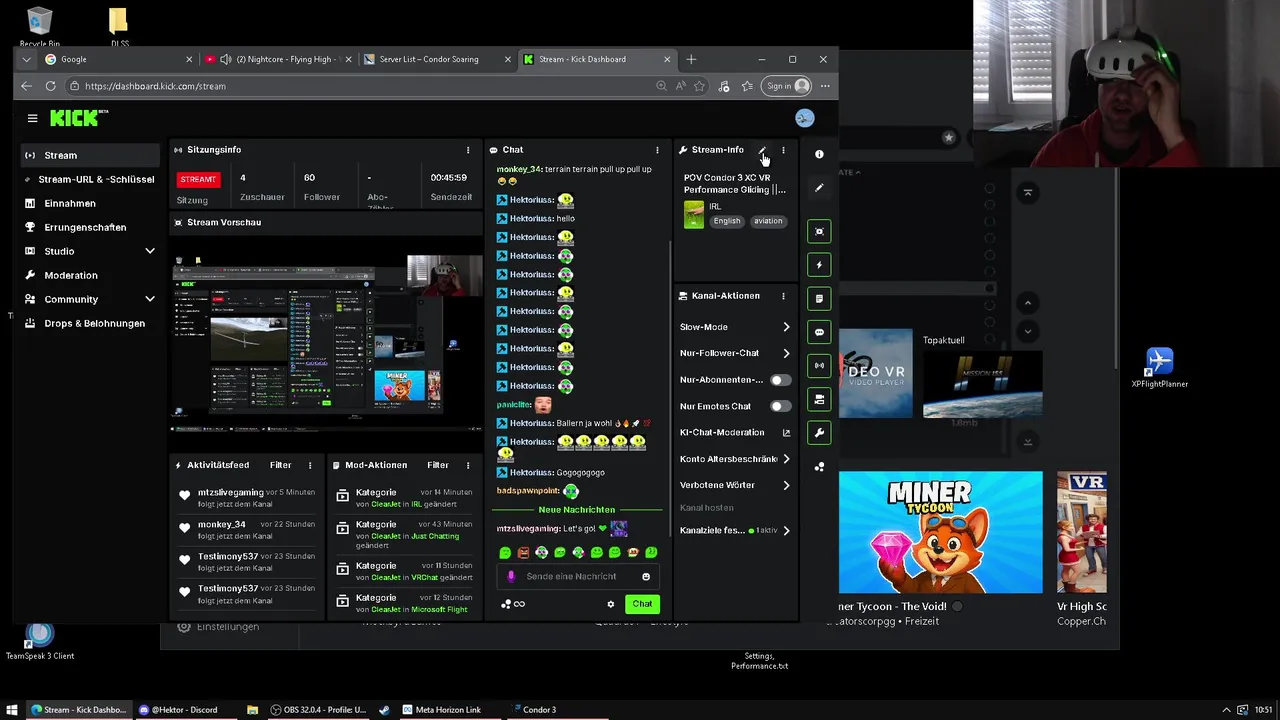This screenshot has height=720, width=1280.
Task: Open the info icon in right sidebar
Action: 819,154
